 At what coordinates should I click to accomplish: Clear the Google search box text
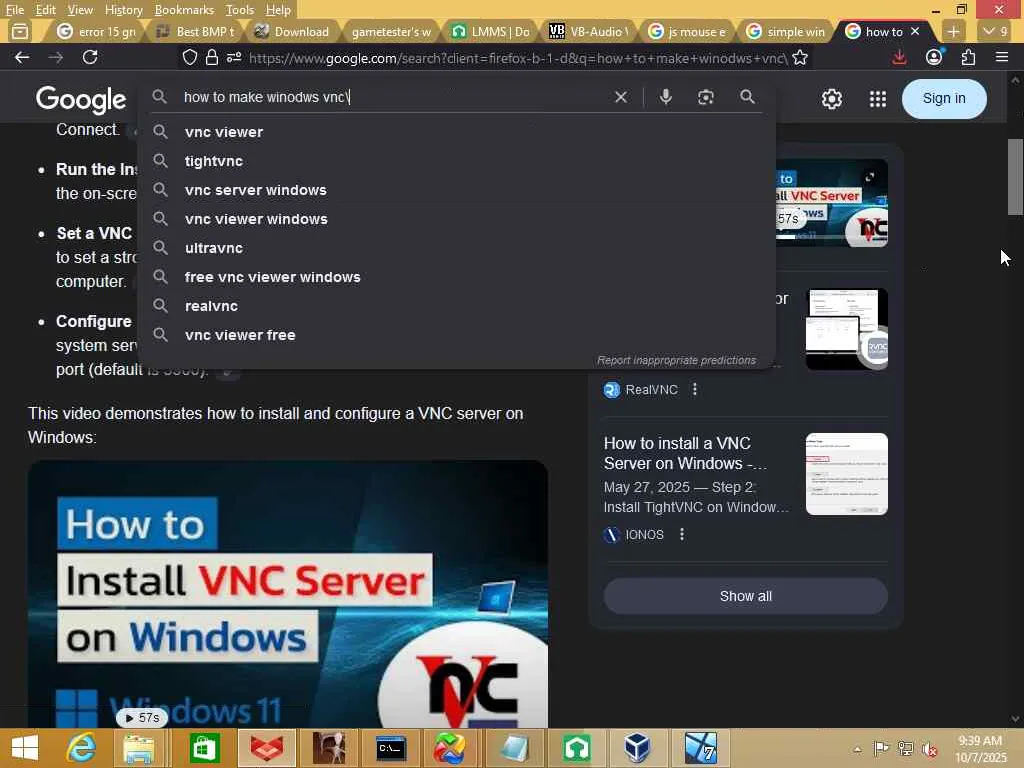621,97
